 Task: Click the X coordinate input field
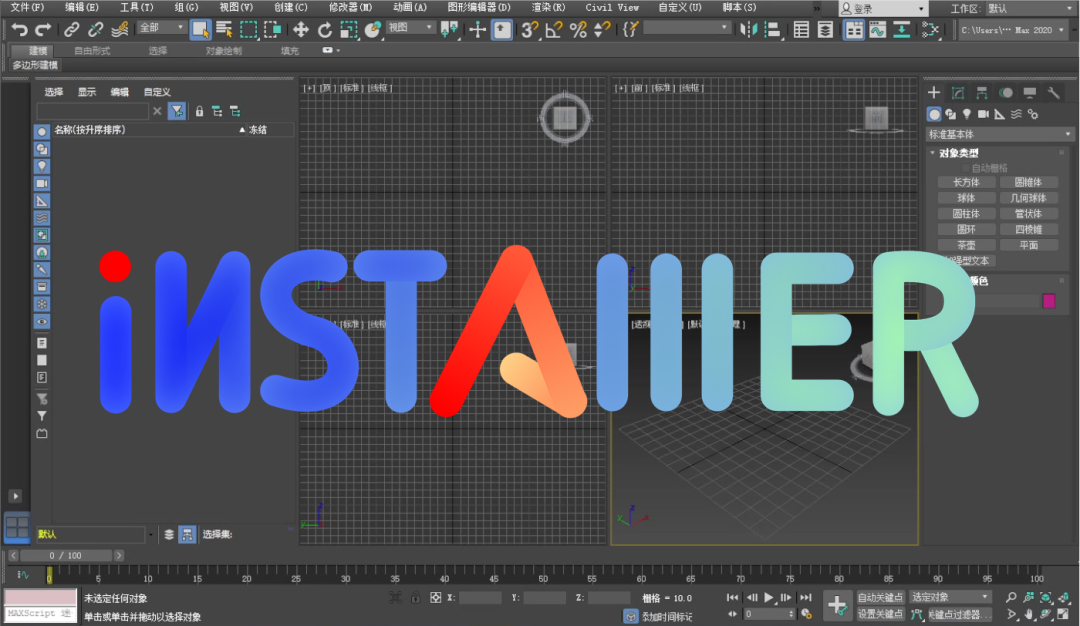point(480,598)
